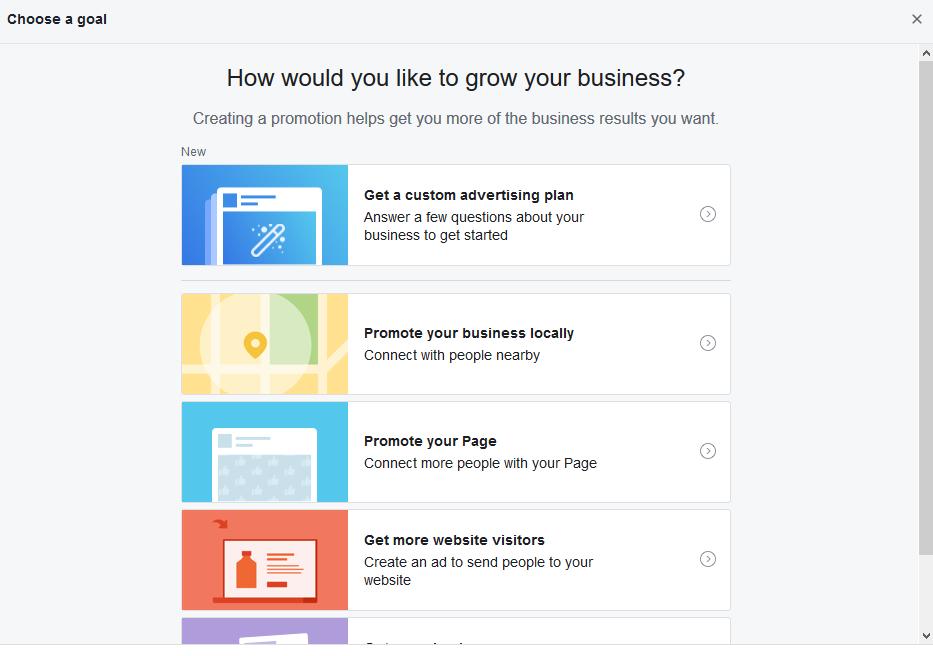Click the scrollbar down arrow
The width and height of the screenshot is (933, 656).
pos(926,634)
